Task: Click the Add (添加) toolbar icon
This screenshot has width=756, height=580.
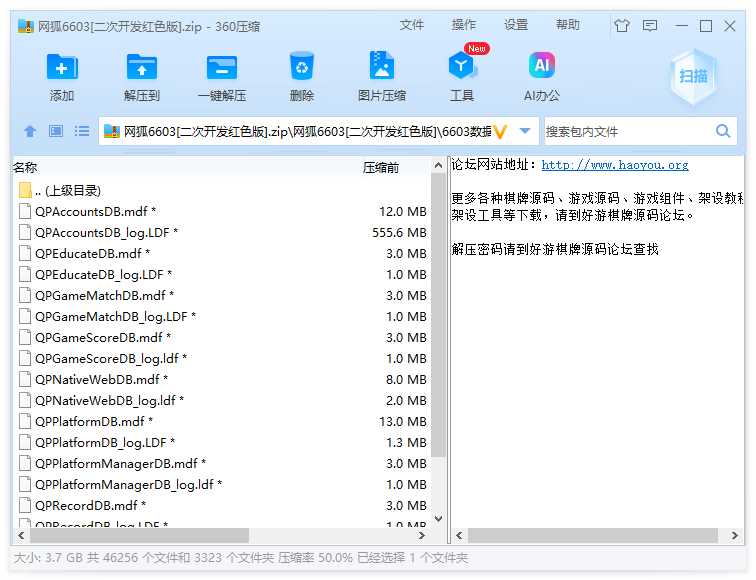Action: (62, 67)
